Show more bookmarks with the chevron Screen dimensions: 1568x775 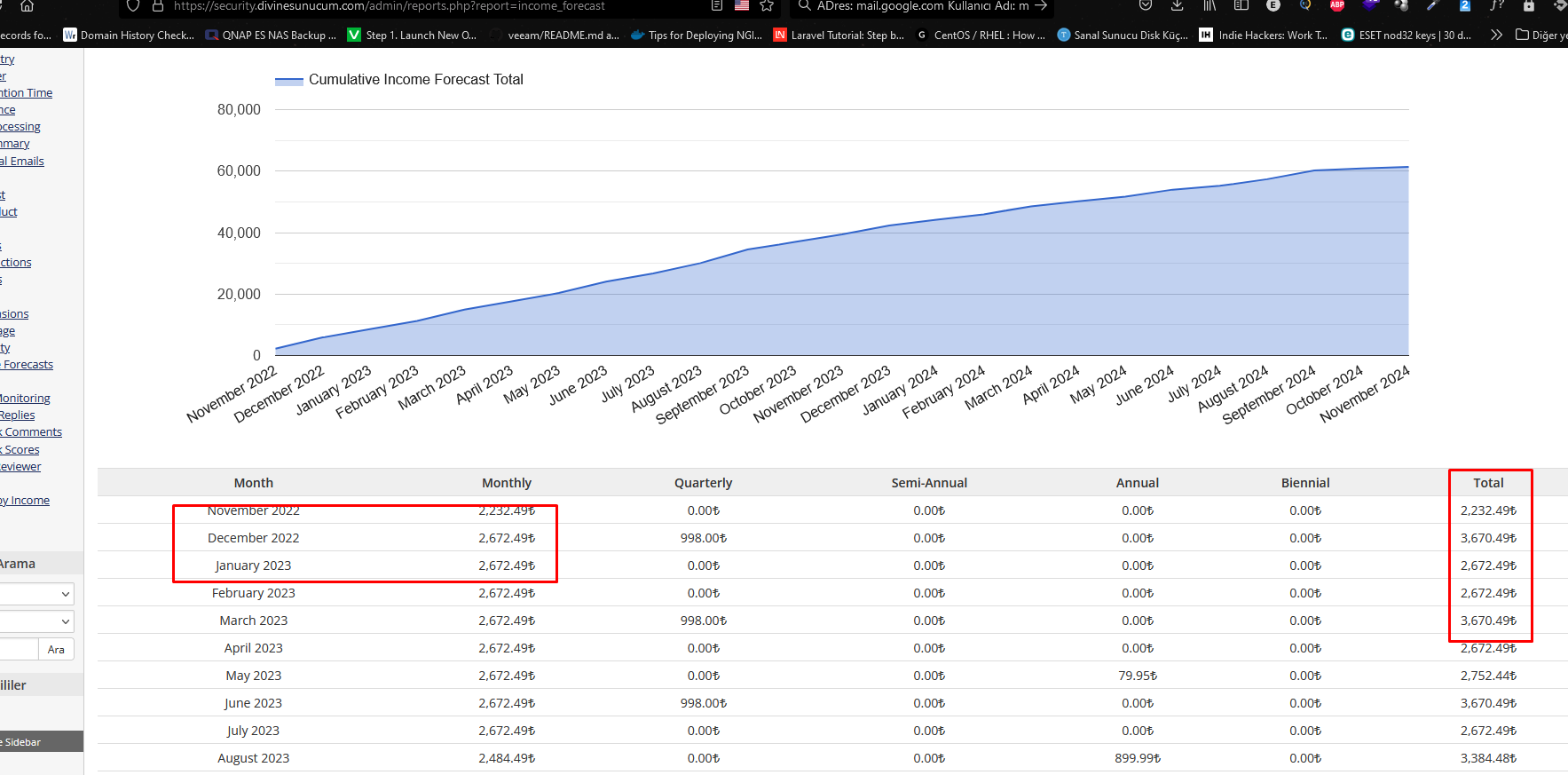[x=1496, y=36]
